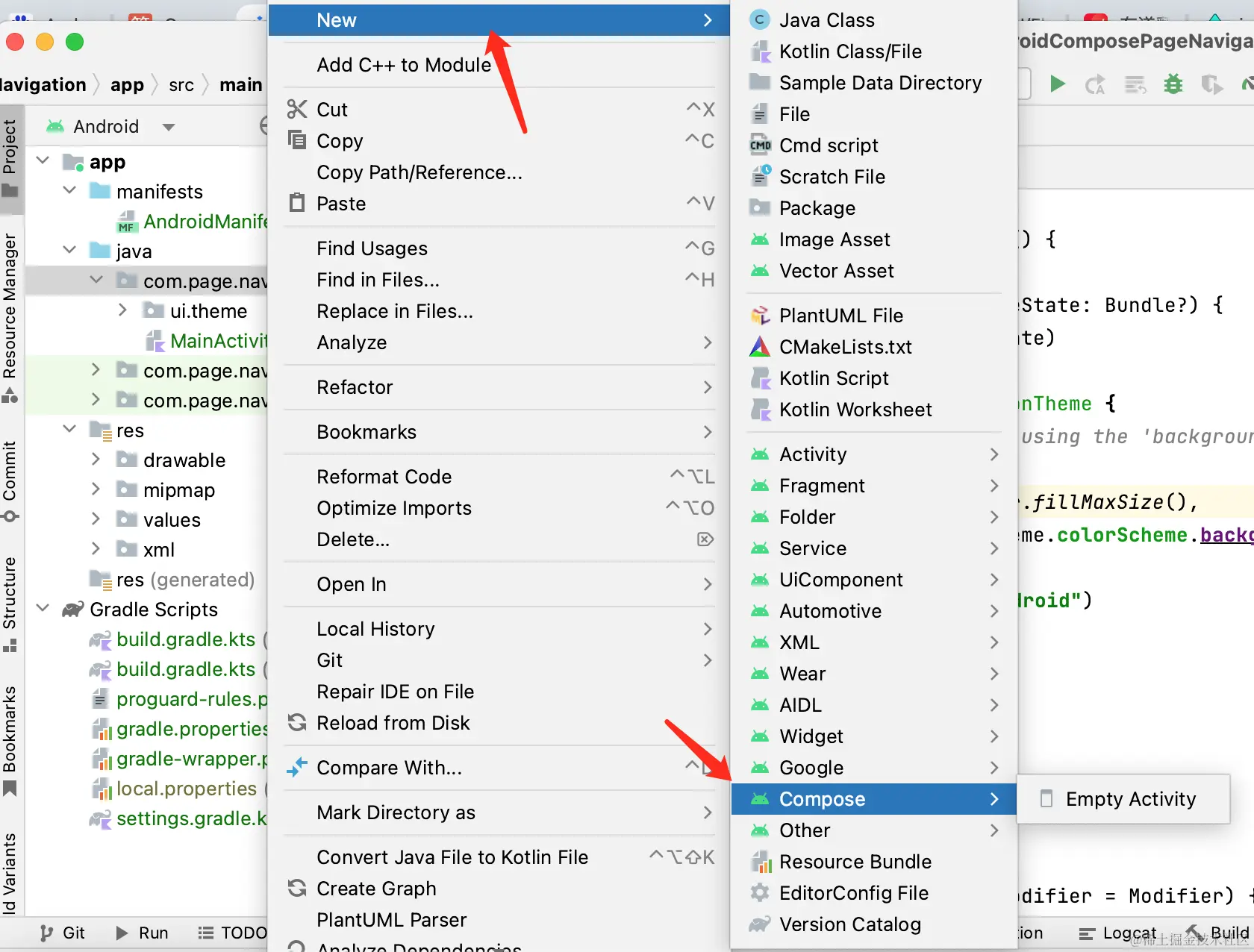Screen dimensions: 1254x952
Task: Click the Debug app bug icon
Action: point(1173,84)
